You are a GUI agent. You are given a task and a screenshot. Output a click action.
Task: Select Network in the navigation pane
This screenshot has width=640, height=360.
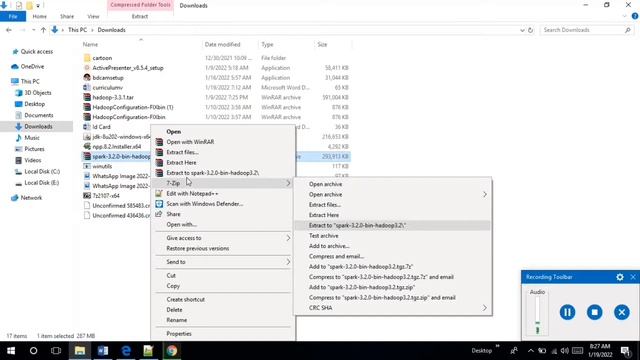(x=31, y=198)
